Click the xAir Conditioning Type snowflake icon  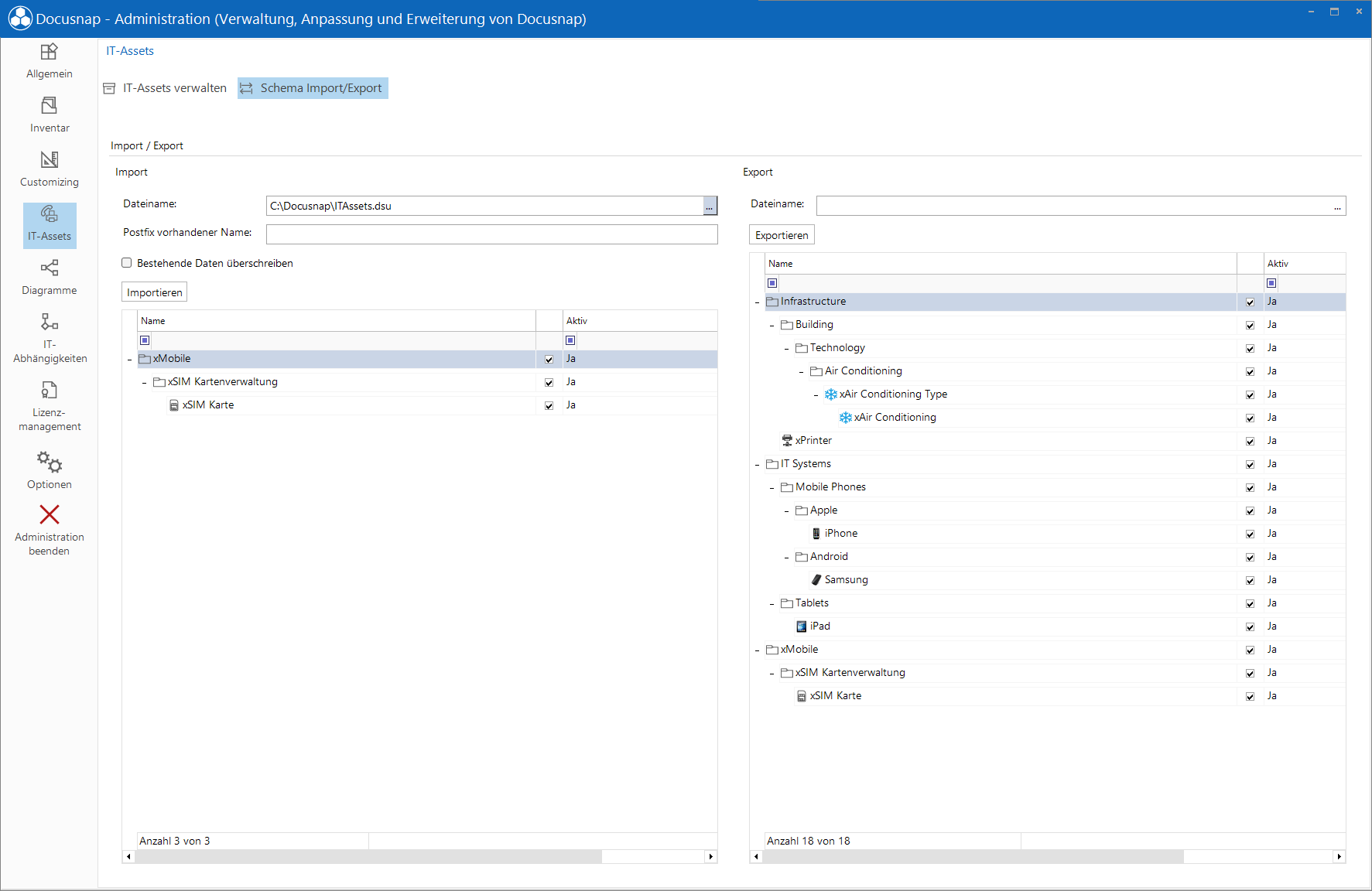831,394
